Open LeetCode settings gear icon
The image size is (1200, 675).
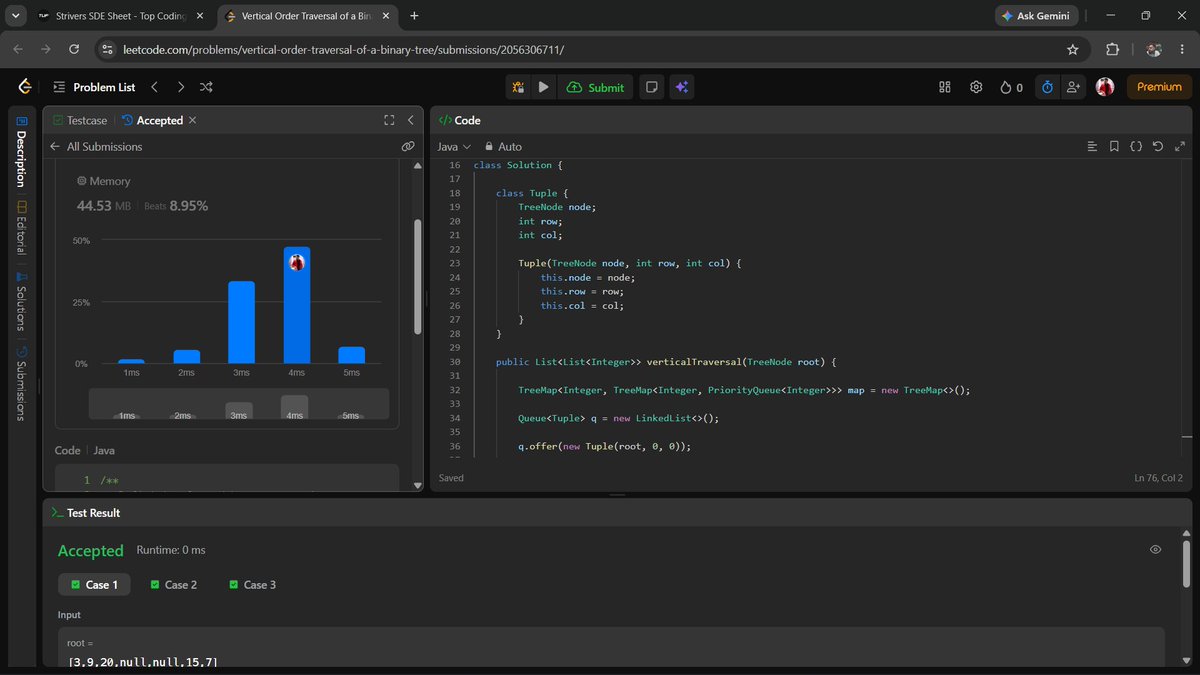click(976, 87)
